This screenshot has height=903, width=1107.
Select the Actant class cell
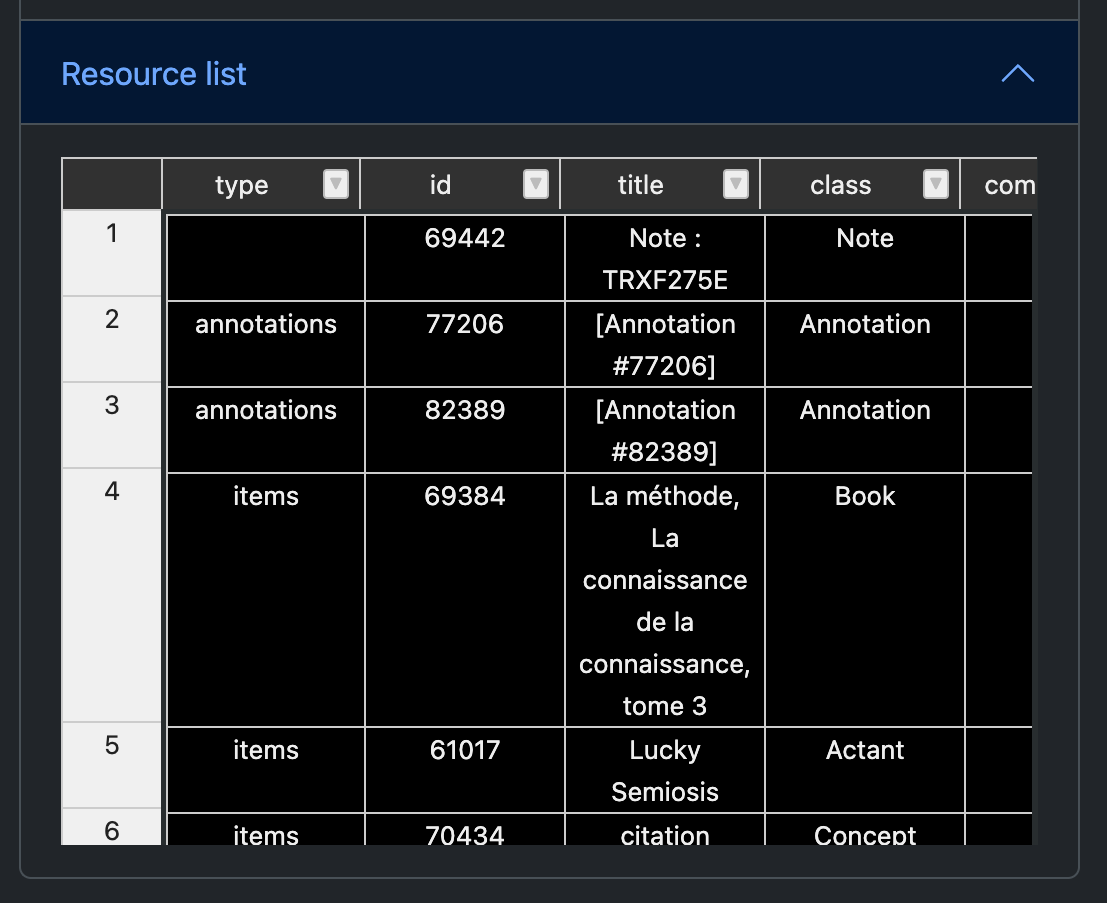pyautogui.click(x=865, y=769)
